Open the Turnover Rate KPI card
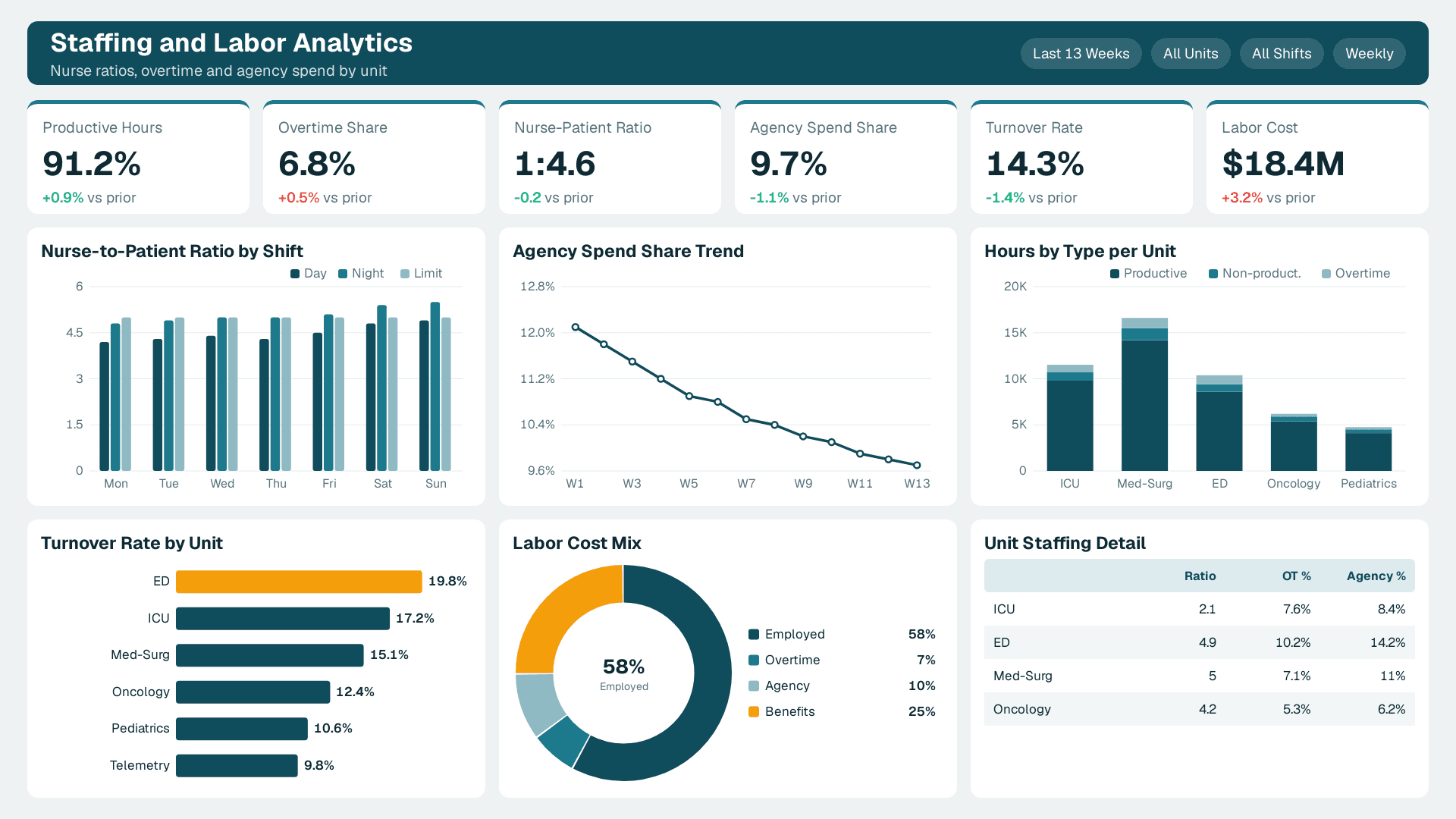1456x819 pixels. pyautogui.click(x=1081, y=157)
